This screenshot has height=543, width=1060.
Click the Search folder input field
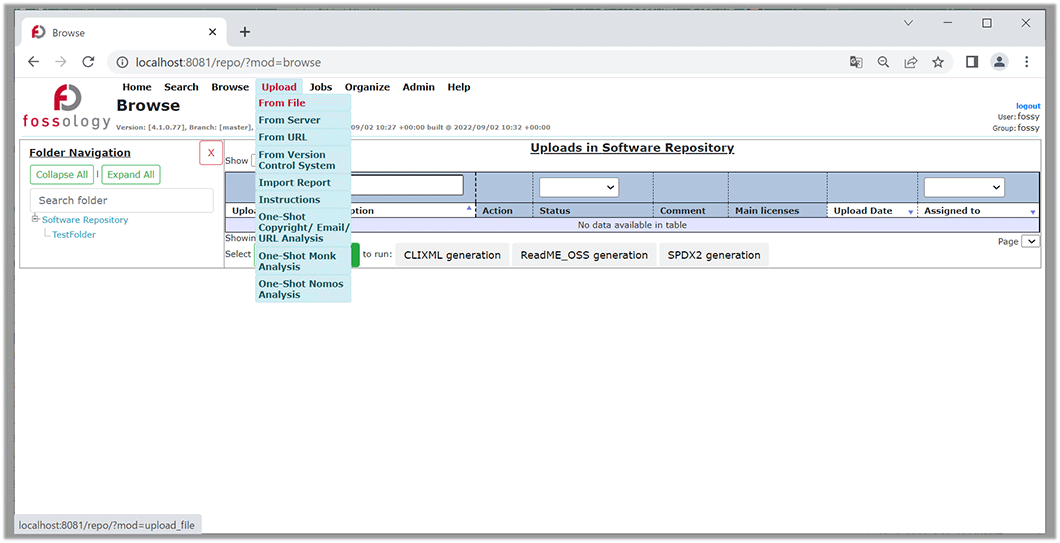tap(121, 200)
